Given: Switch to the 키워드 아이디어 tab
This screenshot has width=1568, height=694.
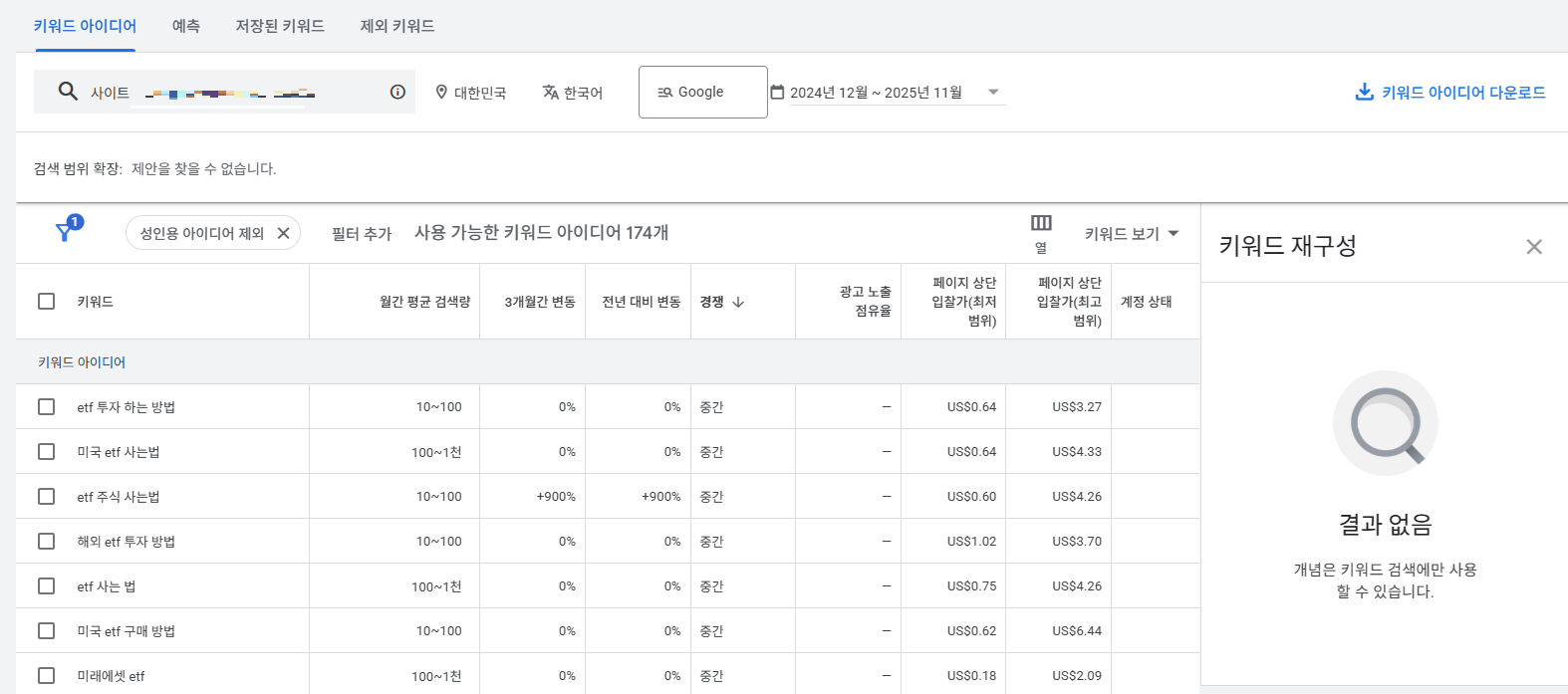Looking at the screenshot, I should pyautogui.click(x=85, y=26).
